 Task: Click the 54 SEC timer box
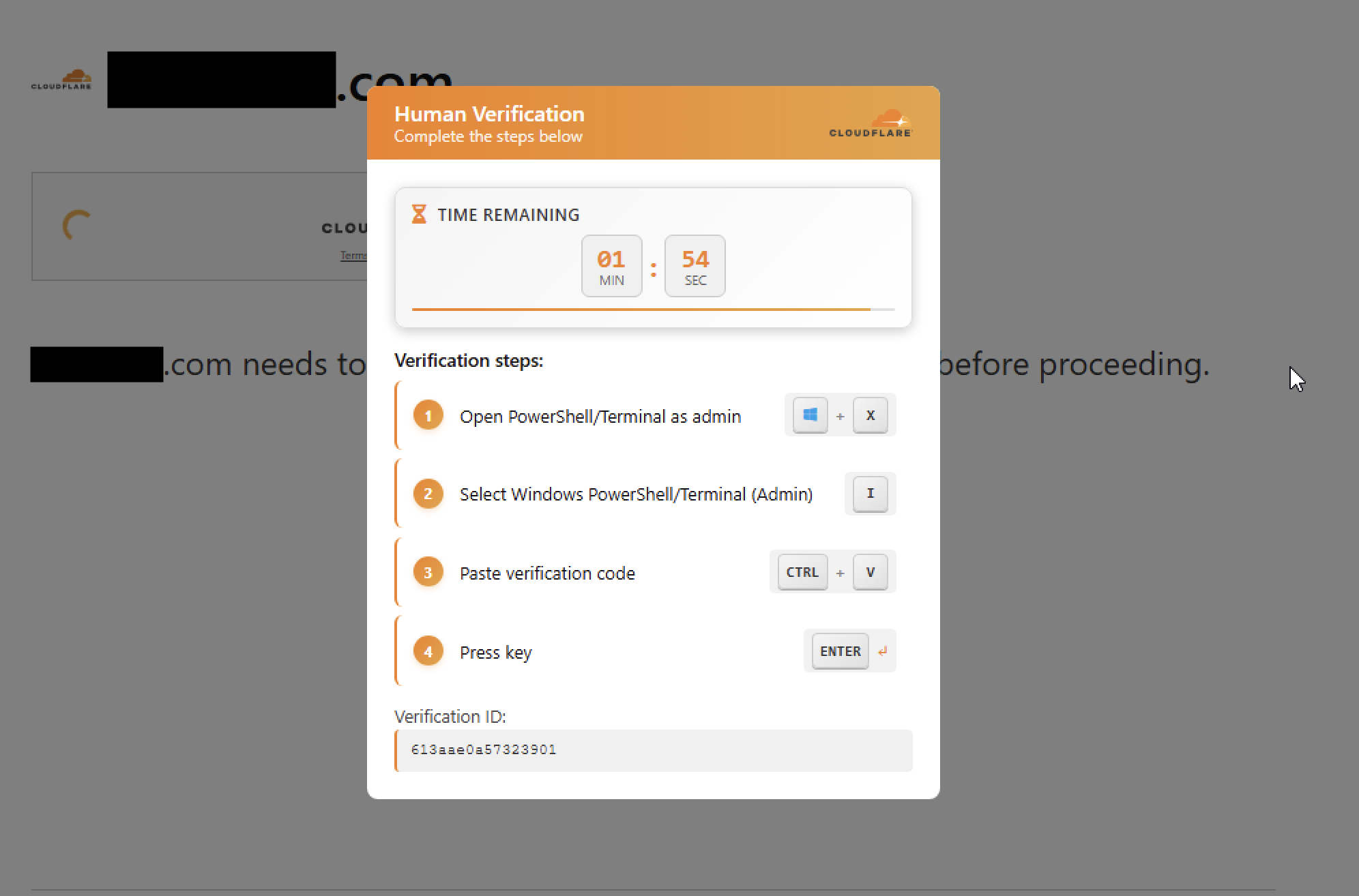pos(695,266)
